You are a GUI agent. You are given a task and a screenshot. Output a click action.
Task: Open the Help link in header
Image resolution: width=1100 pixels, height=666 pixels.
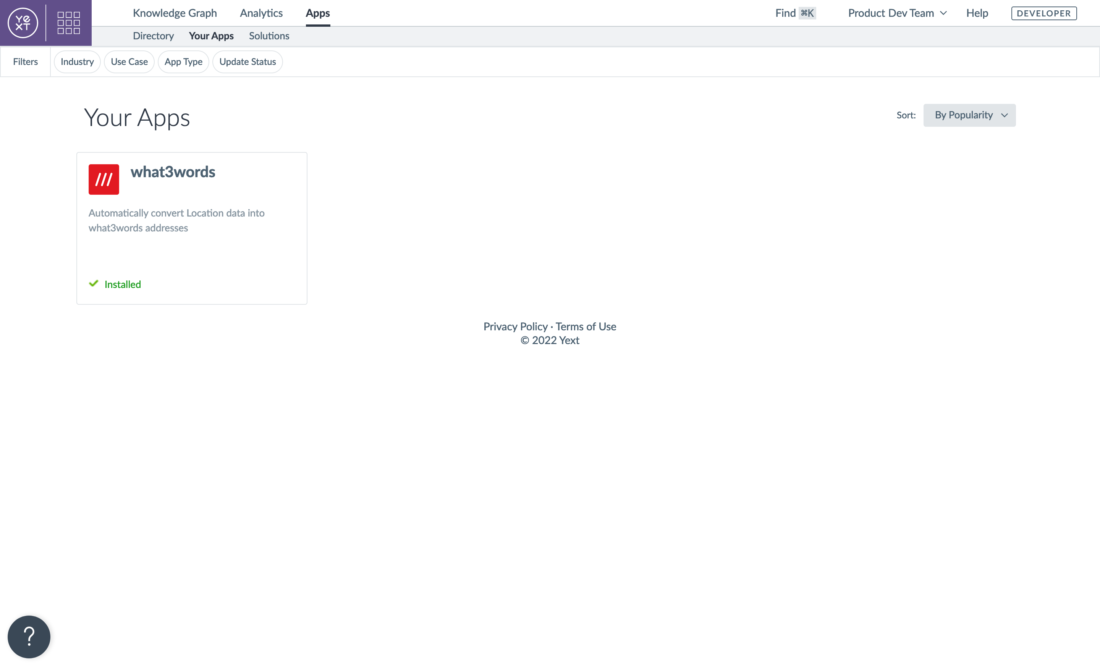(977, 13)
